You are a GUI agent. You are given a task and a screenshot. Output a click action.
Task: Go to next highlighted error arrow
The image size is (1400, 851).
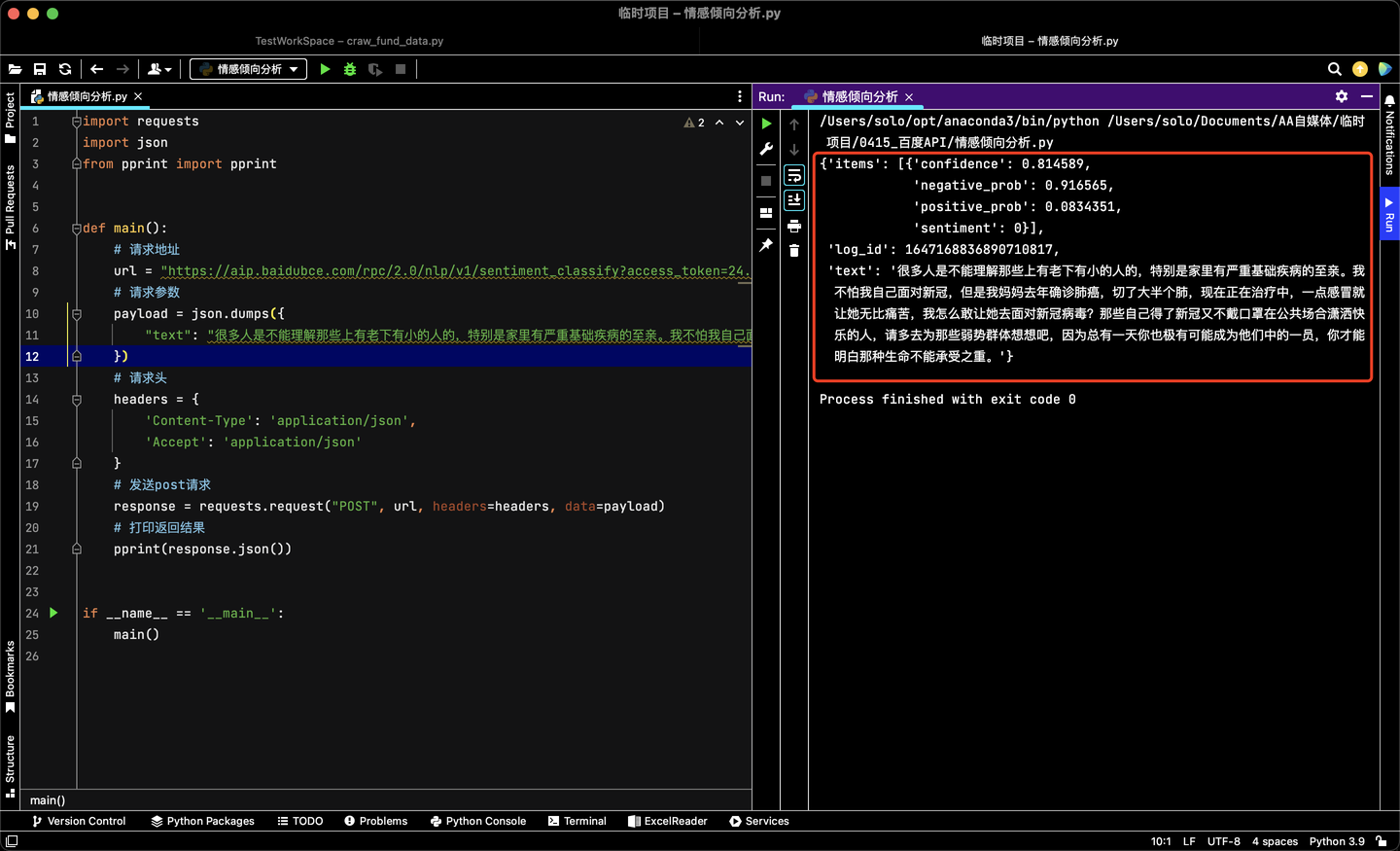740,123
